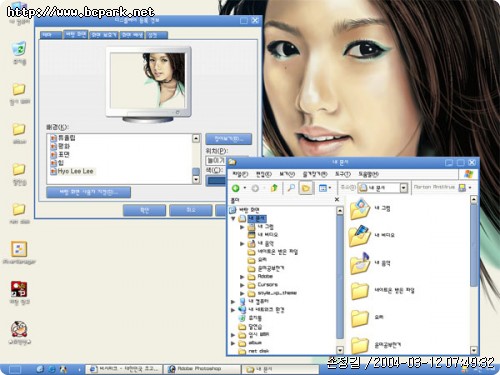Screen dimensions: 500x375
Task: Open the File (F) menu in Explorer
Action: pos(240,174)
